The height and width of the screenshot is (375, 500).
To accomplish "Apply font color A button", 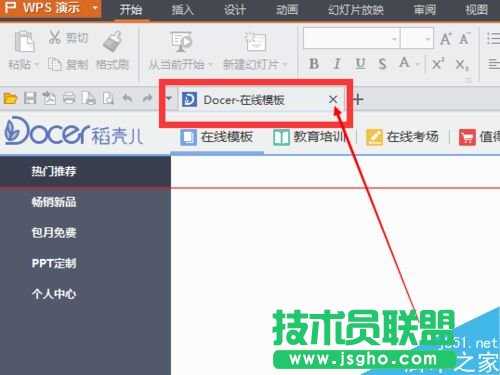I will tap(404, 63).
